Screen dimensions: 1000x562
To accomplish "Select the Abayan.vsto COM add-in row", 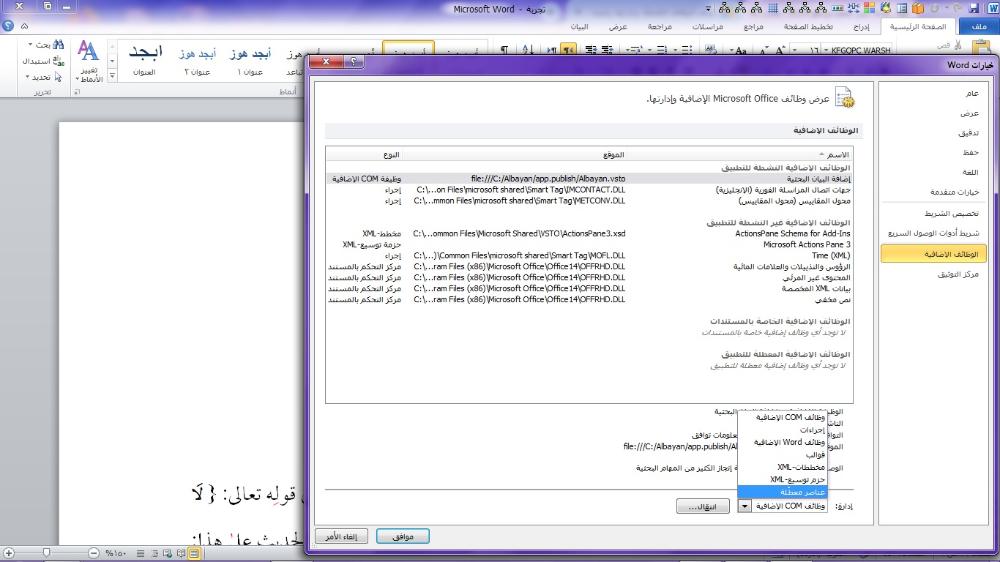I will (589, 179).
